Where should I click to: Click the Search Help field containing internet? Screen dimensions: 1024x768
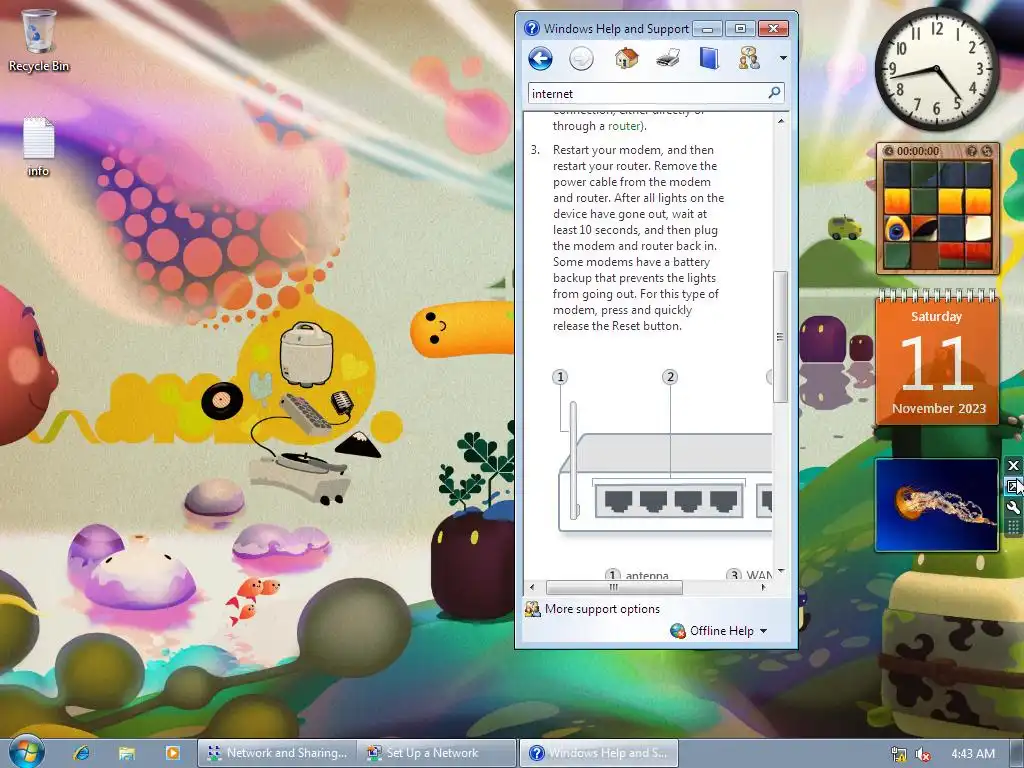[647, 93]
